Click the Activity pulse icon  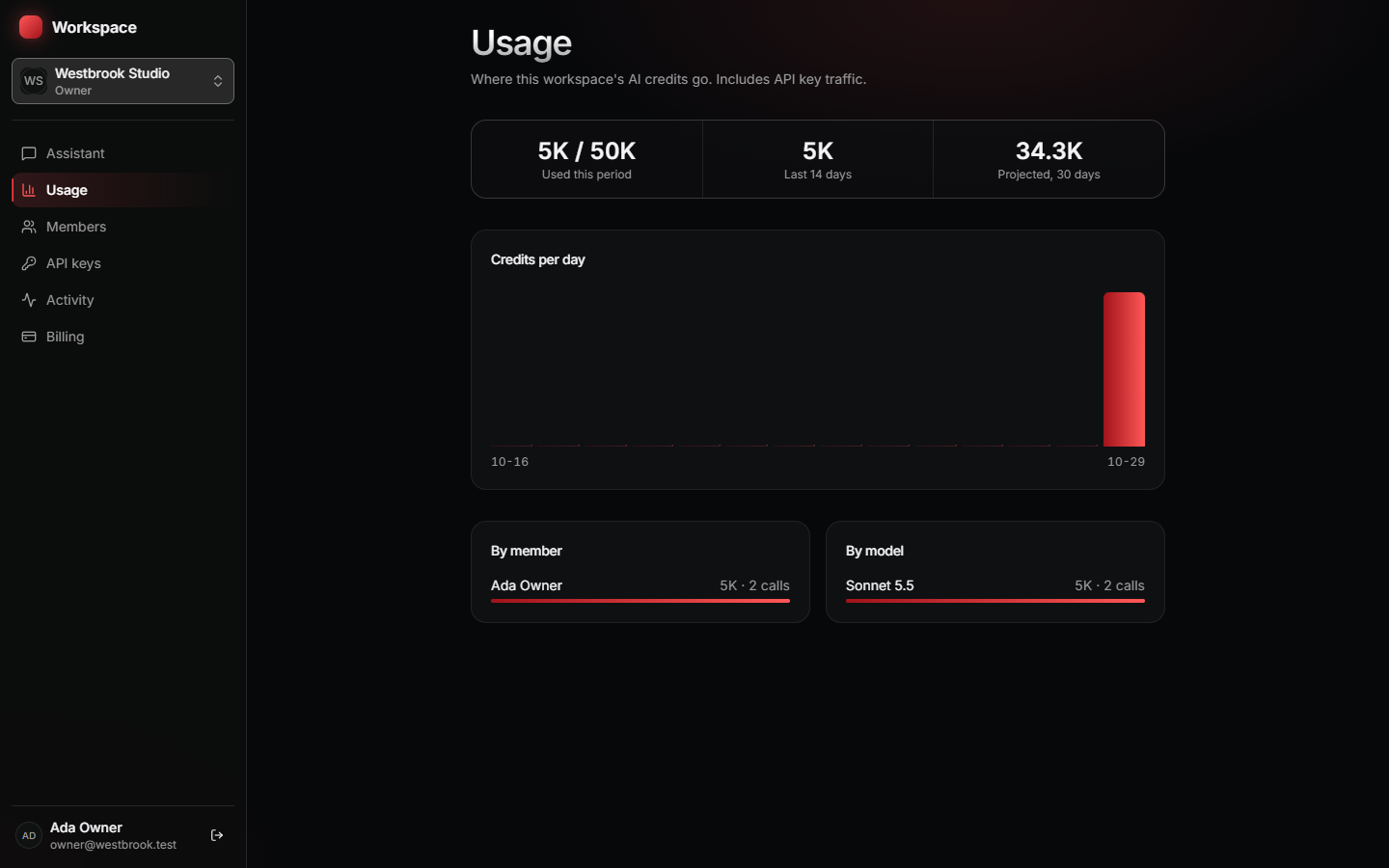point(29,300)
